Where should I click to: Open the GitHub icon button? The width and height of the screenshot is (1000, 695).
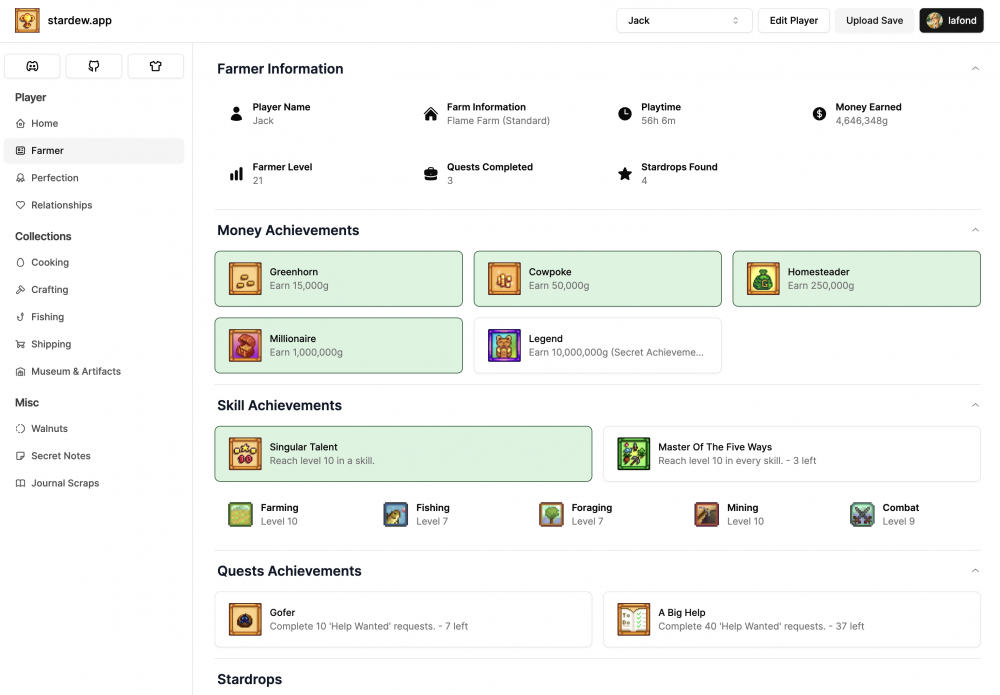[94, 66]
